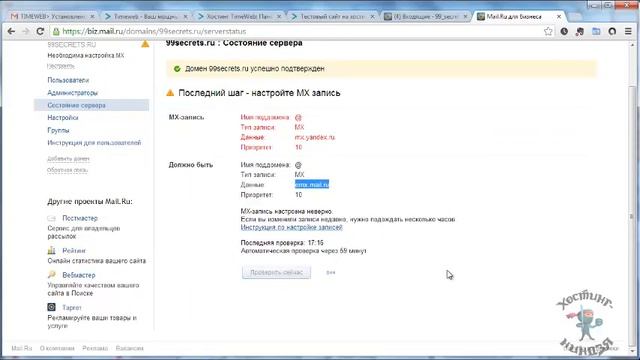Reload the page with refresh icon
The width and height of the screenshot is (640, 360).
(40, 31)
